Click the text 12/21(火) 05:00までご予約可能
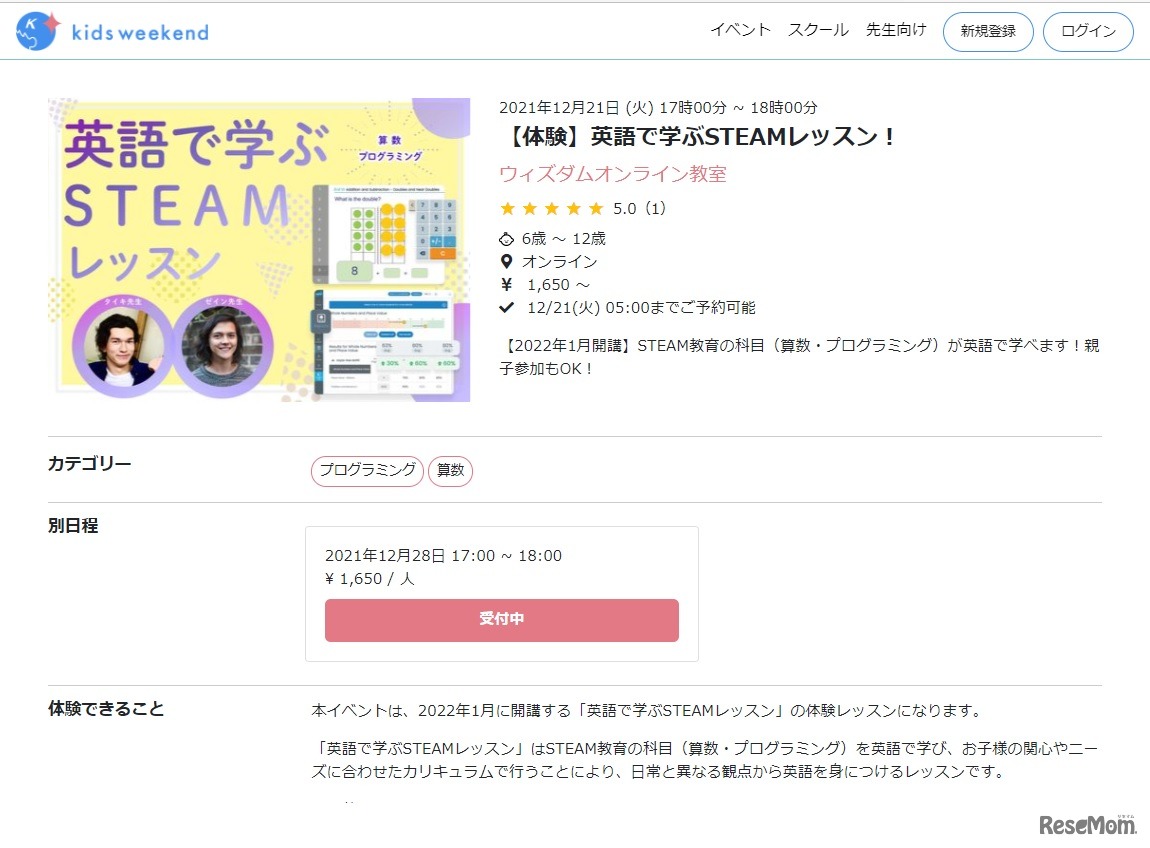Image resolution: width=1150 pixels, height=848 pixels. point(641,307)
